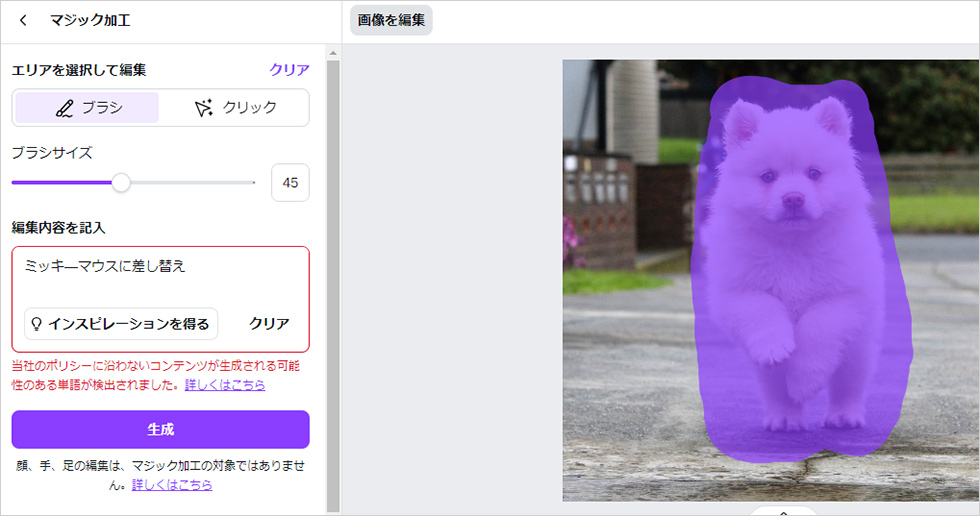The height and width of the screenshot is (516, 980).
Task: Select the ブラシ brush mode
Action: (87, 107)
